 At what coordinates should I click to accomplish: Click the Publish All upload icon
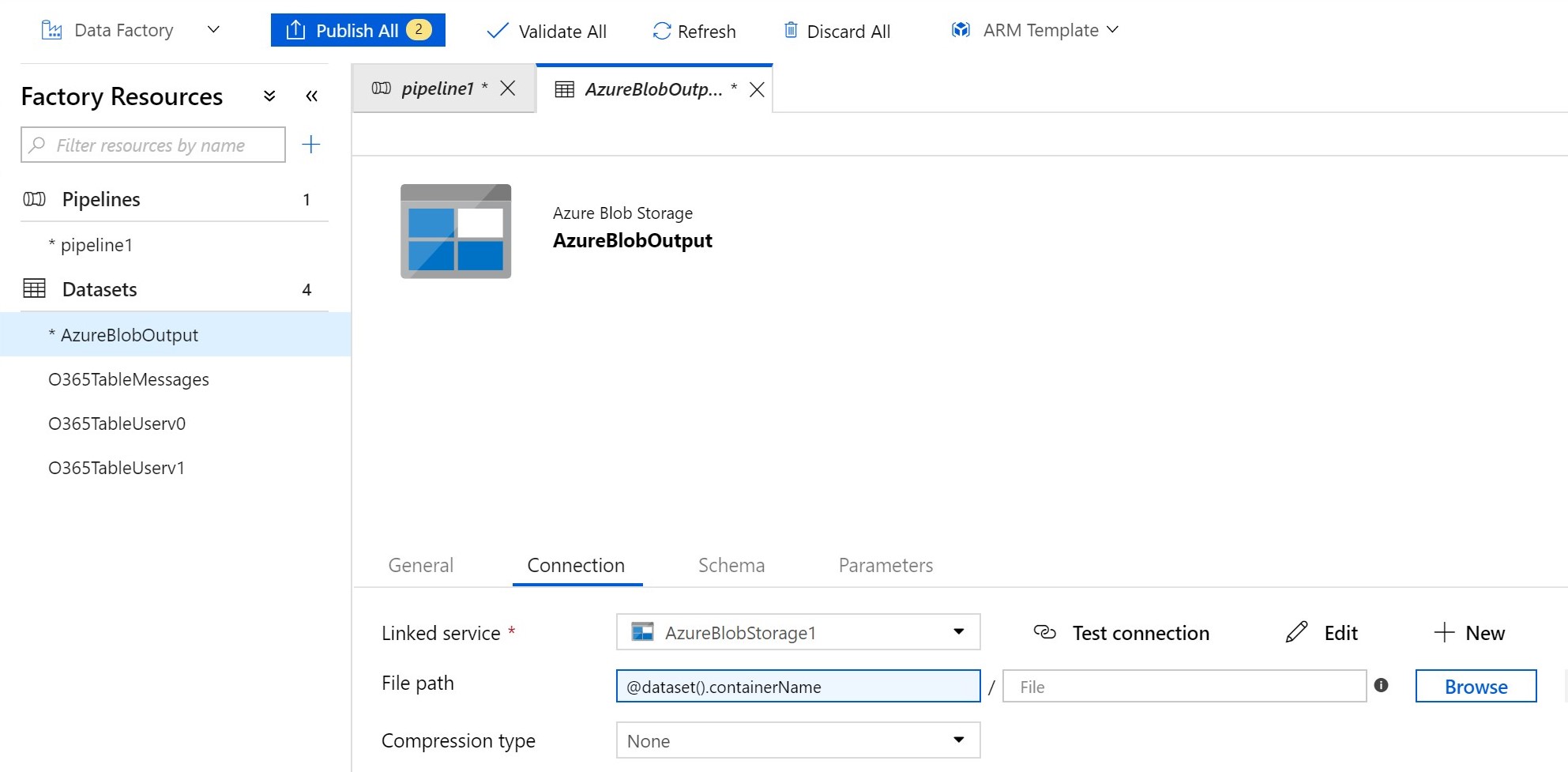295,30
